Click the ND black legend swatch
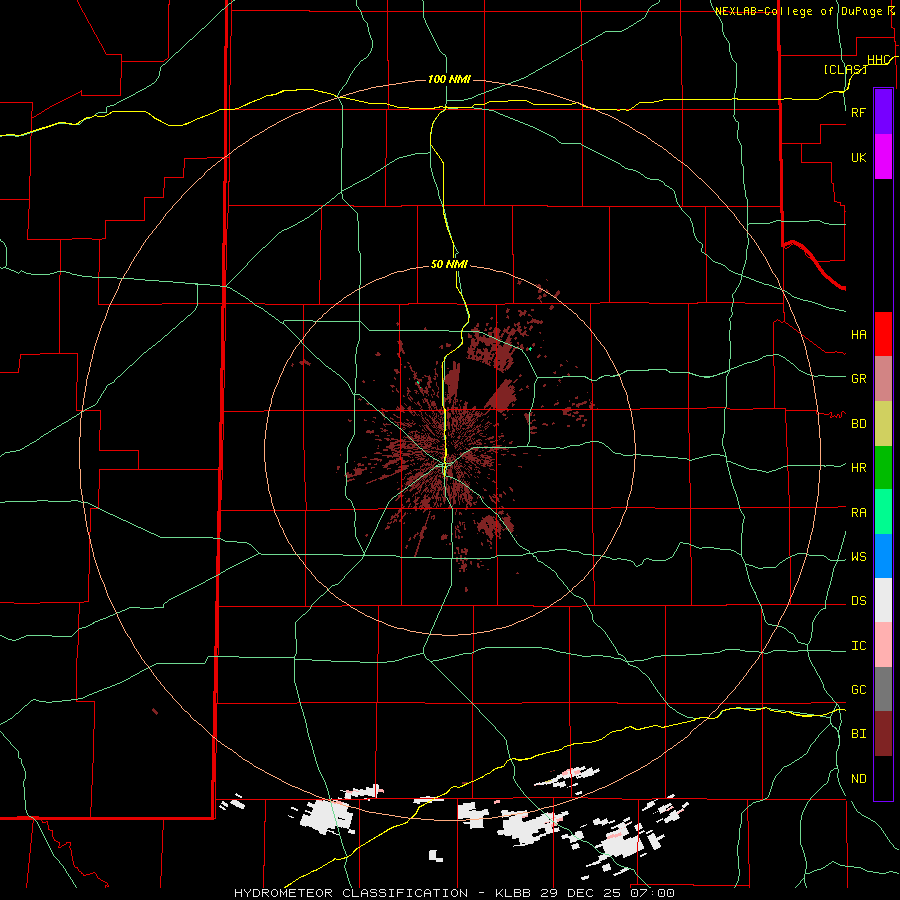Viewport: 900px width, 900px height. coord(883,778)
